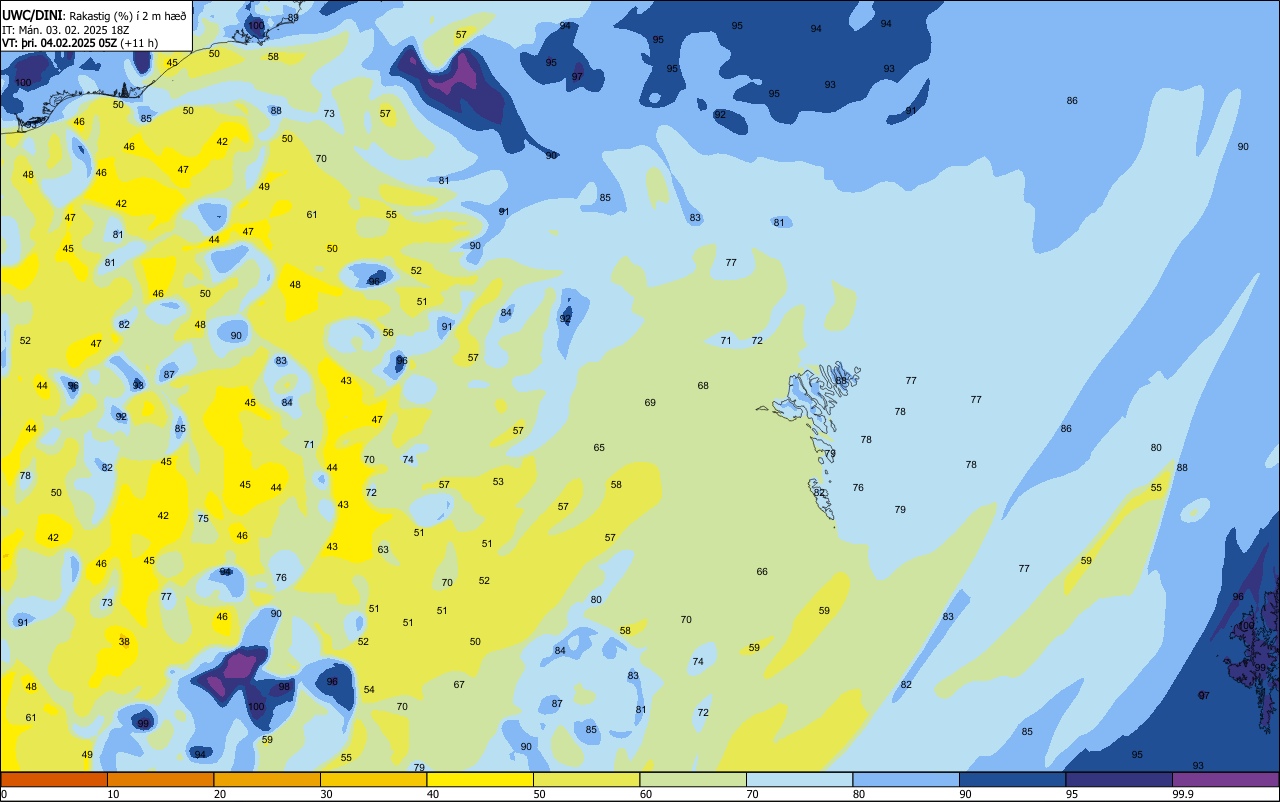The height and width of the screenshot is (802, 1280).
Task: Click the map humidity value "65"
Action: pos(599,448)
